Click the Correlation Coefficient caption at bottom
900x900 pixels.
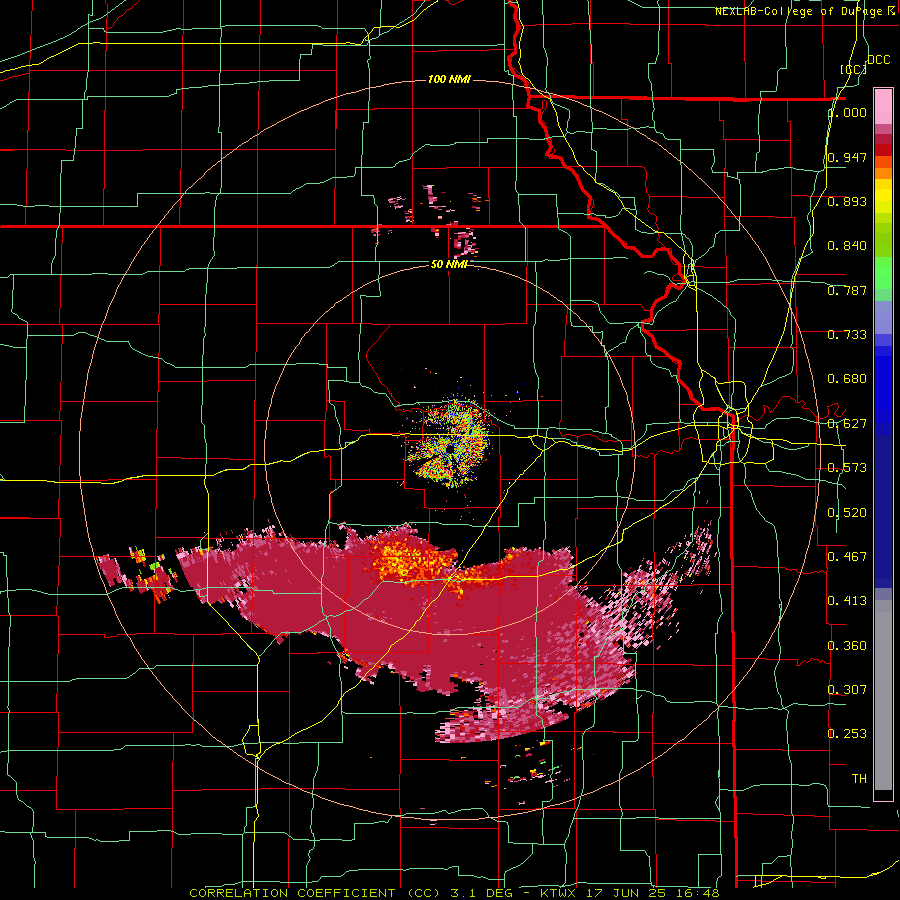click(x=453, y=893)
